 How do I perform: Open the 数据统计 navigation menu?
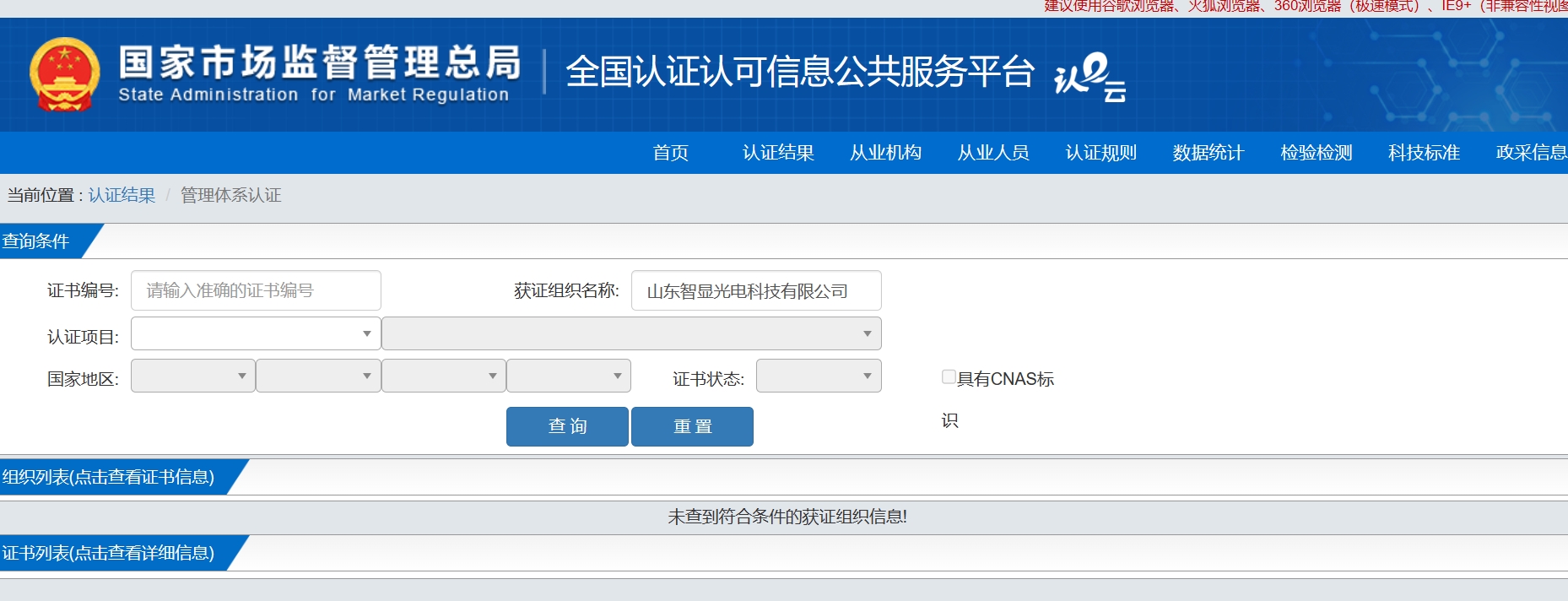1208,153
